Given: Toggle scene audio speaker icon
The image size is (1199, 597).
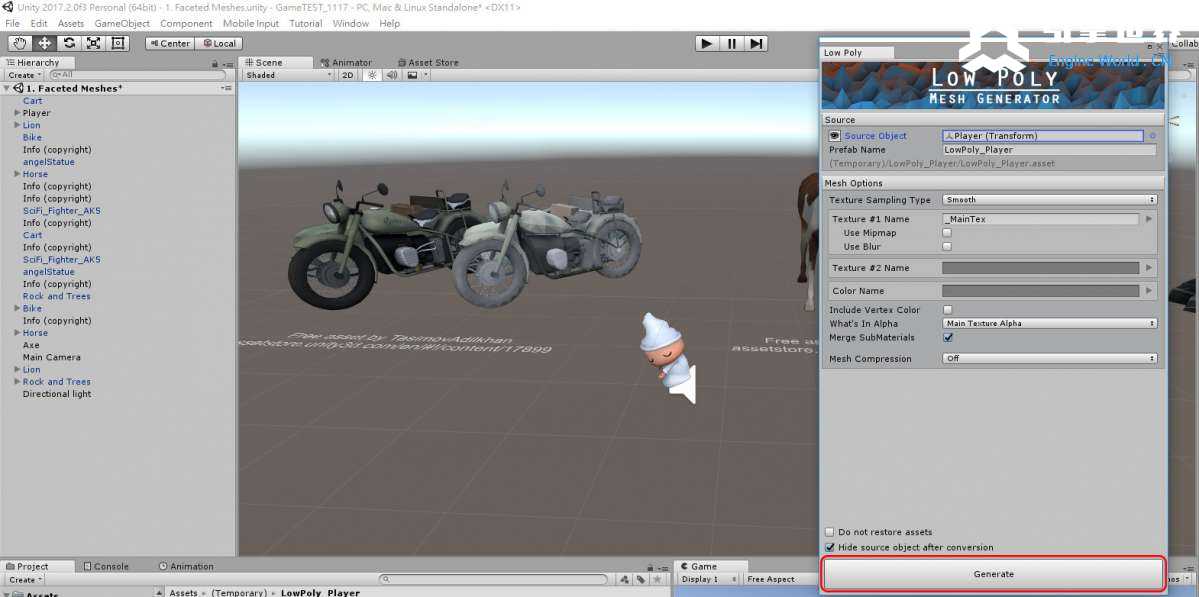Looking at the screenshot, I should pyautogui.click(x=392, y=75).
